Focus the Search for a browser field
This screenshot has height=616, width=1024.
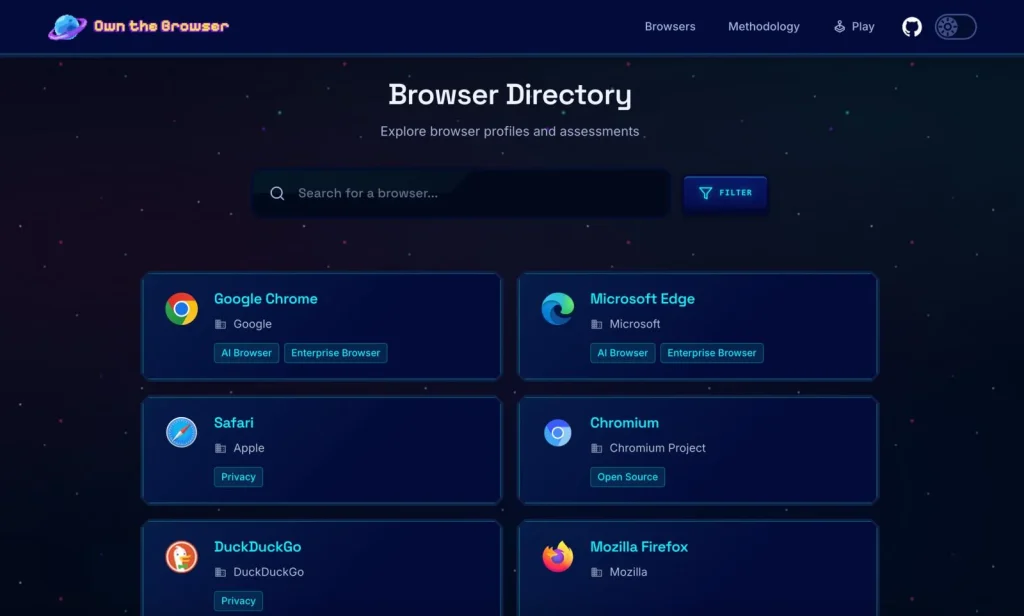pos(462,193)
